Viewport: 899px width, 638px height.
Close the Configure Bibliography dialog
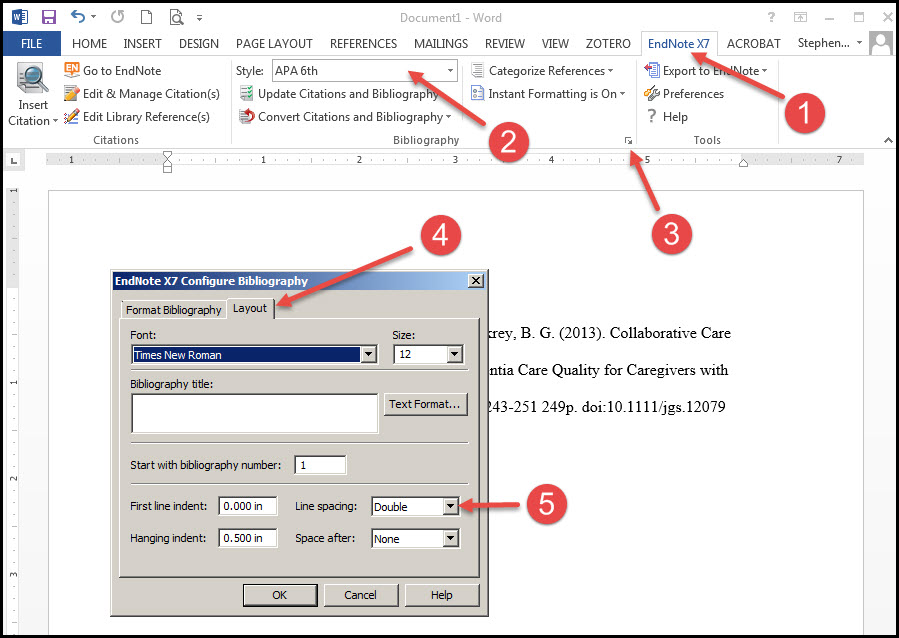[475, 281]
